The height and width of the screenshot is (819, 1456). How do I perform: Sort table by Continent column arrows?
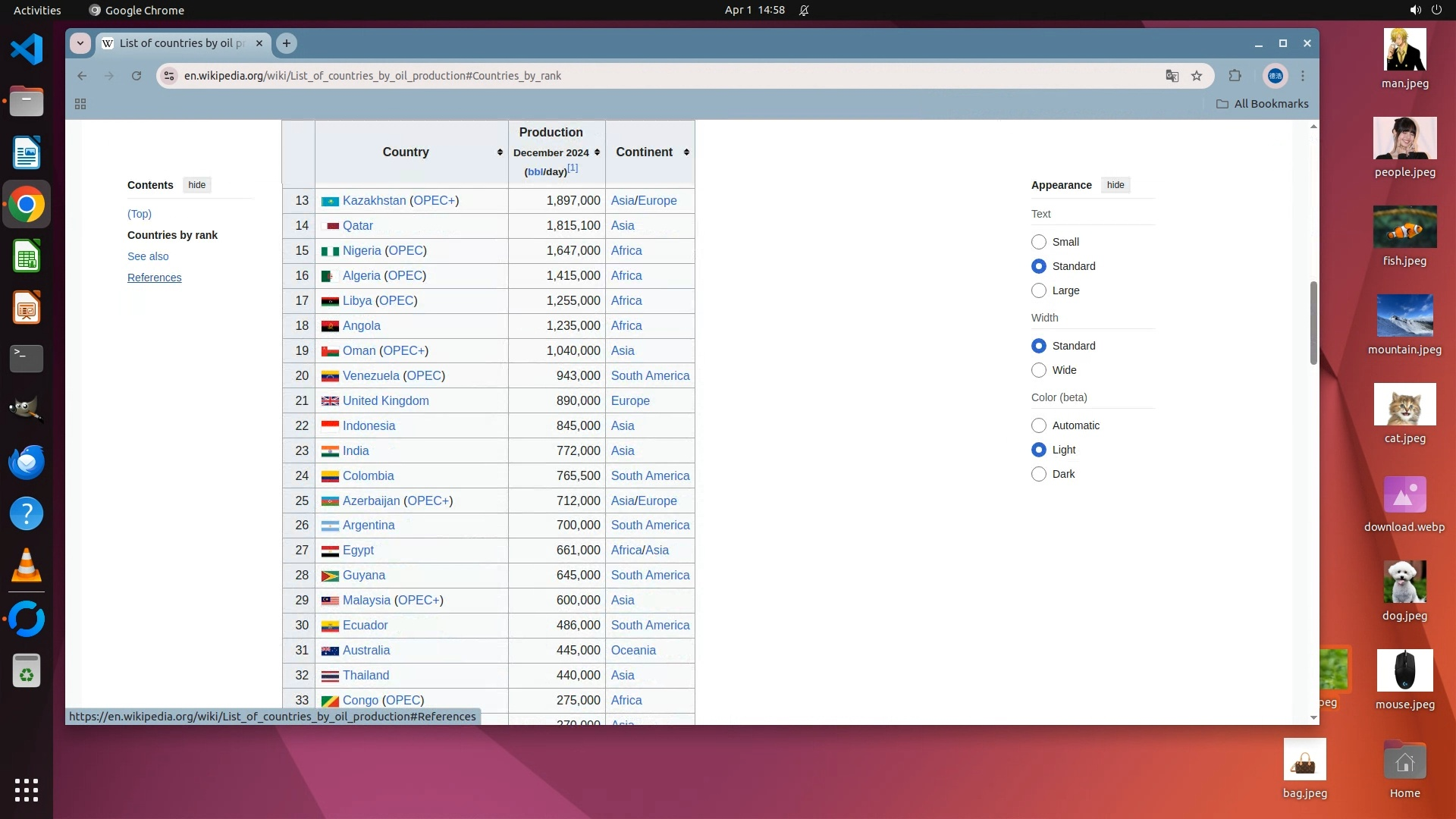tap(686, 152)
